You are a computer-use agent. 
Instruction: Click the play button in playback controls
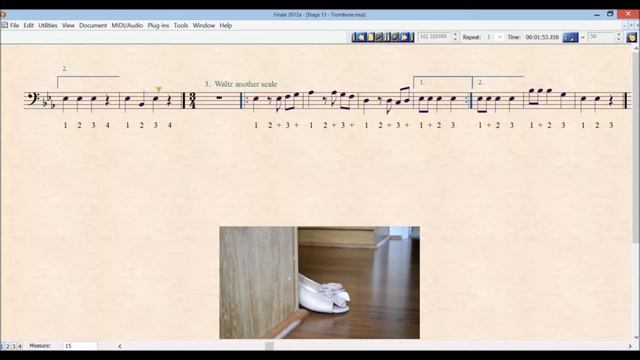[379, 37]
